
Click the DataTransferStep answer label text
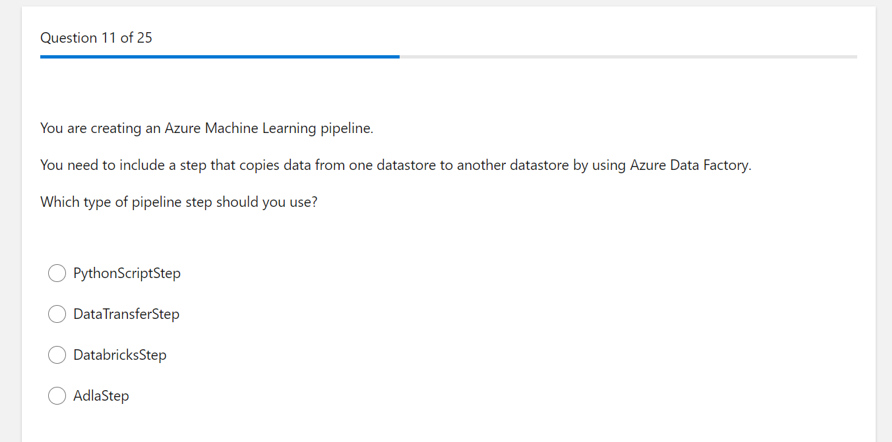pos(126,314)
